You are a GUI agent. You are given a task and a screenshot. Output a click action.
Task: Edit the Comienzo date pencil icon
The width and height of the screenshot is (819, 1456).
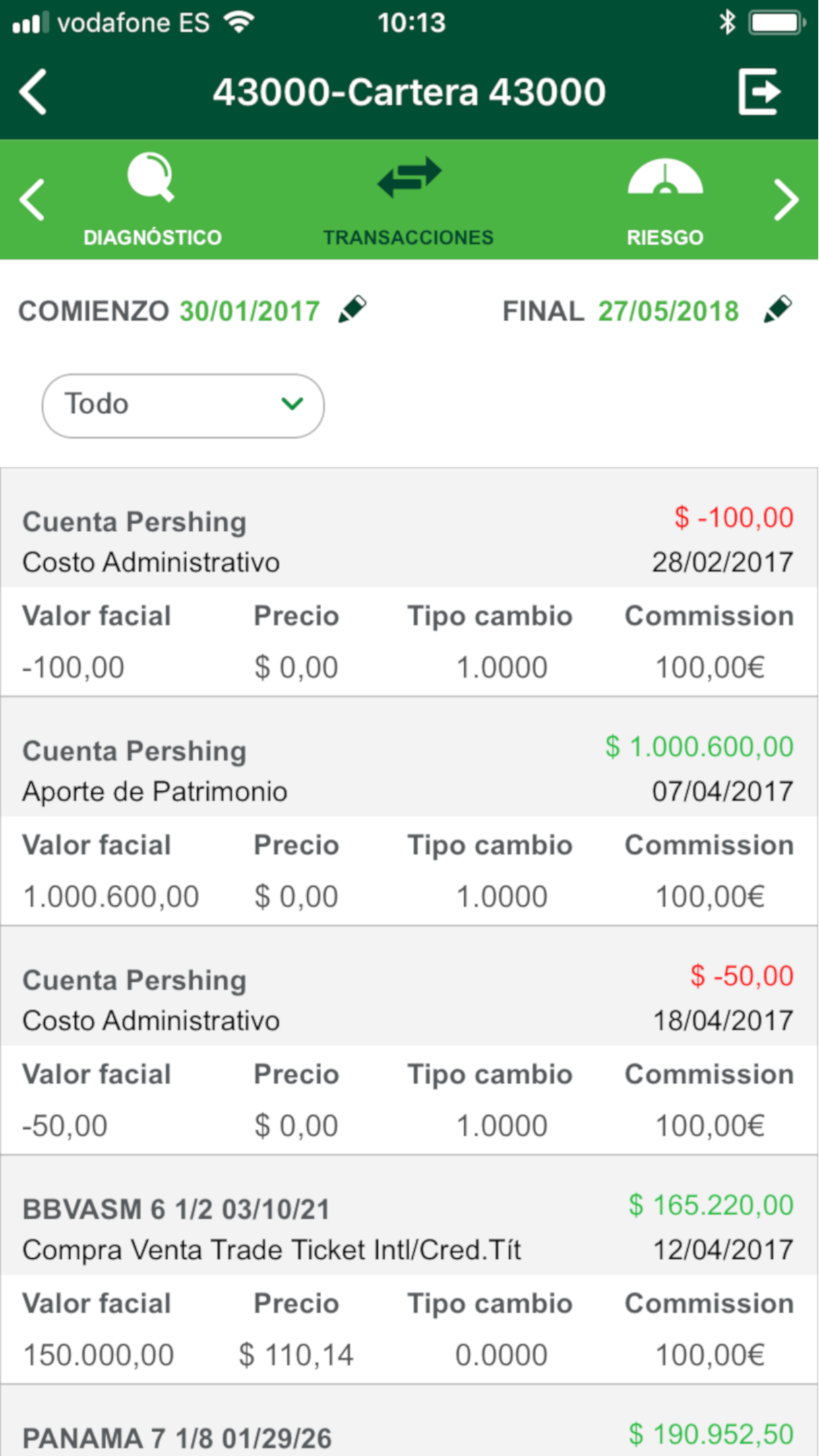coord(352,310)
